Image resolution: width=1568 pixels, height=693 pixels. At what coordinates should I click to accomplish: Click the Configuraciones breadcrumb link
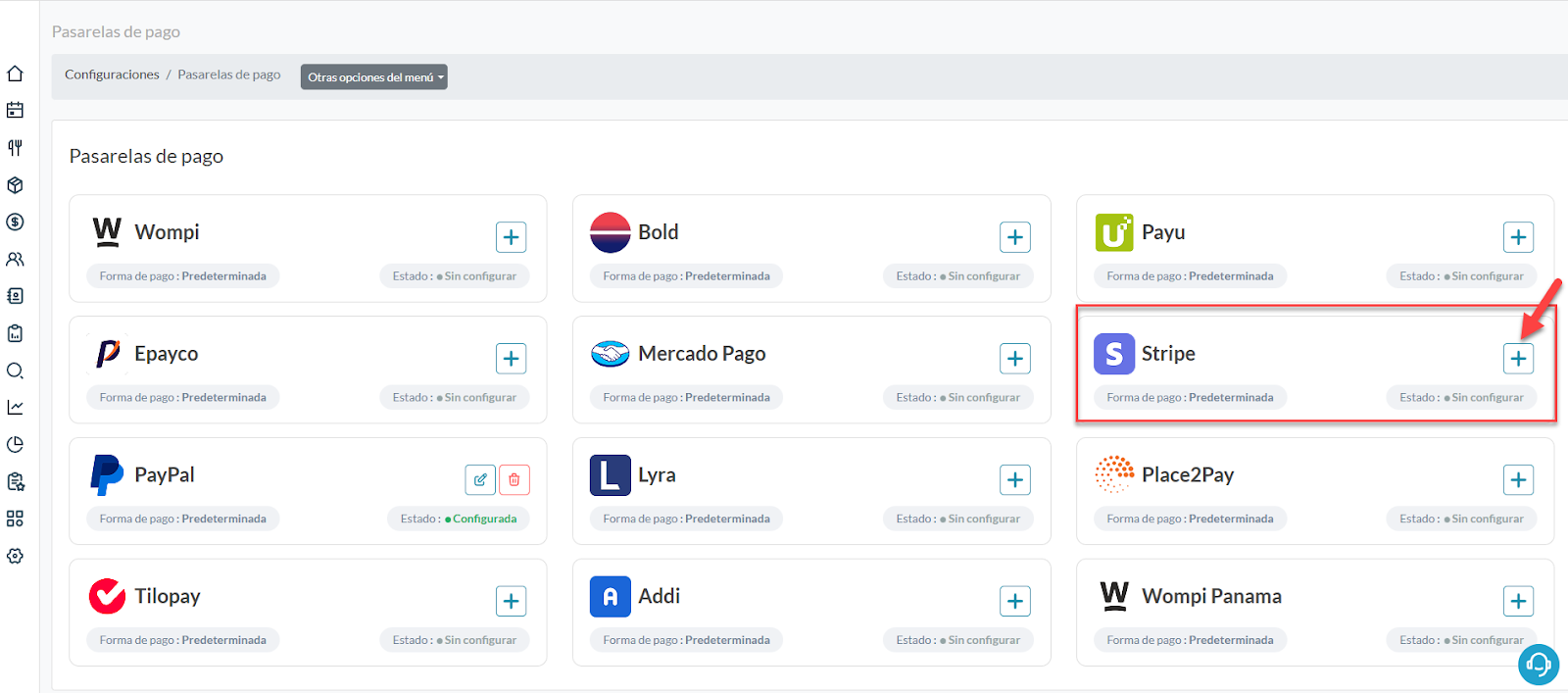click(112, 74)
